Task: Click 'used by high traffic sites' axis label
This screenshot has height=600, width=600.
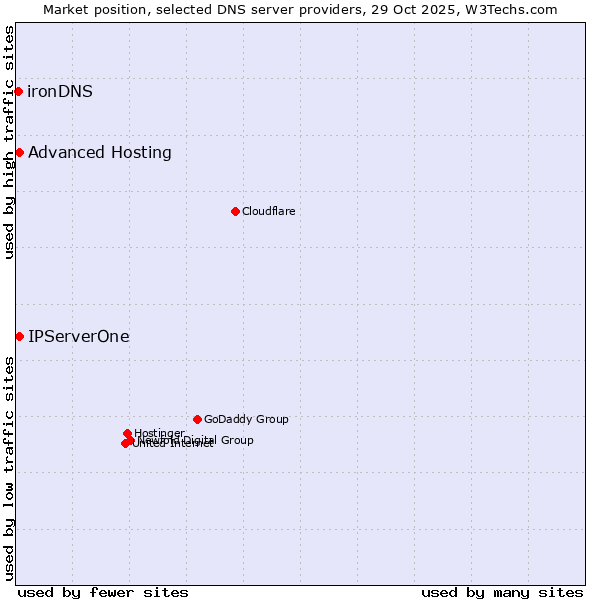Action: click(9, 142)
